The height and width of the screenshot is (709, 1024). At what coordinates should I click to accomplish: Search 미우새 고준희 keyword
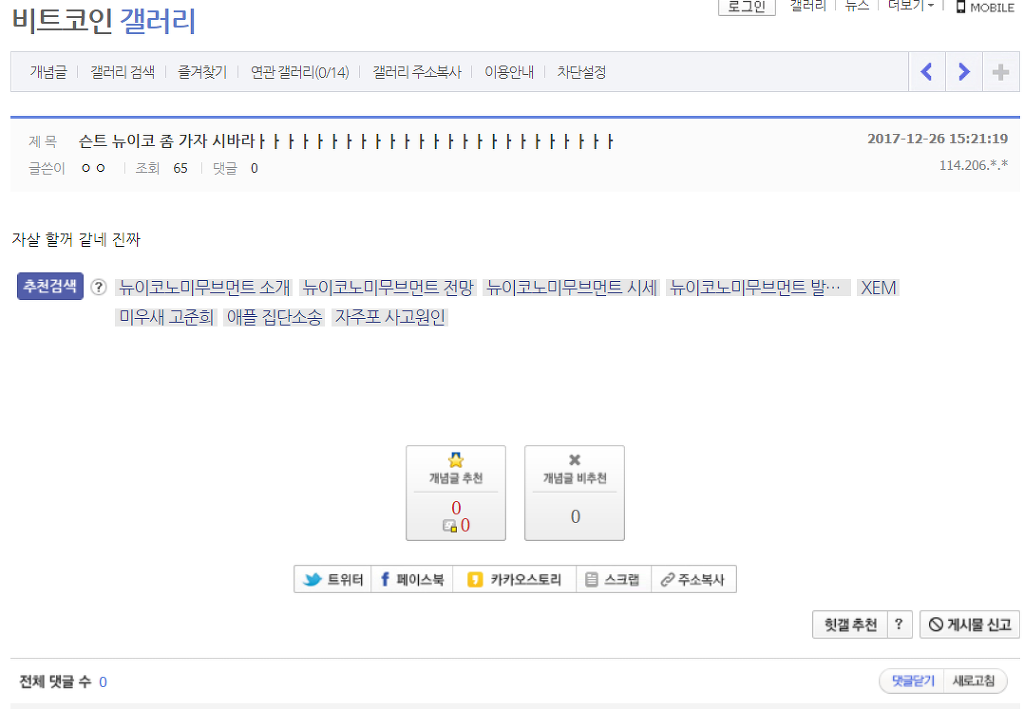pyautogui.click(x=166, y=317)
